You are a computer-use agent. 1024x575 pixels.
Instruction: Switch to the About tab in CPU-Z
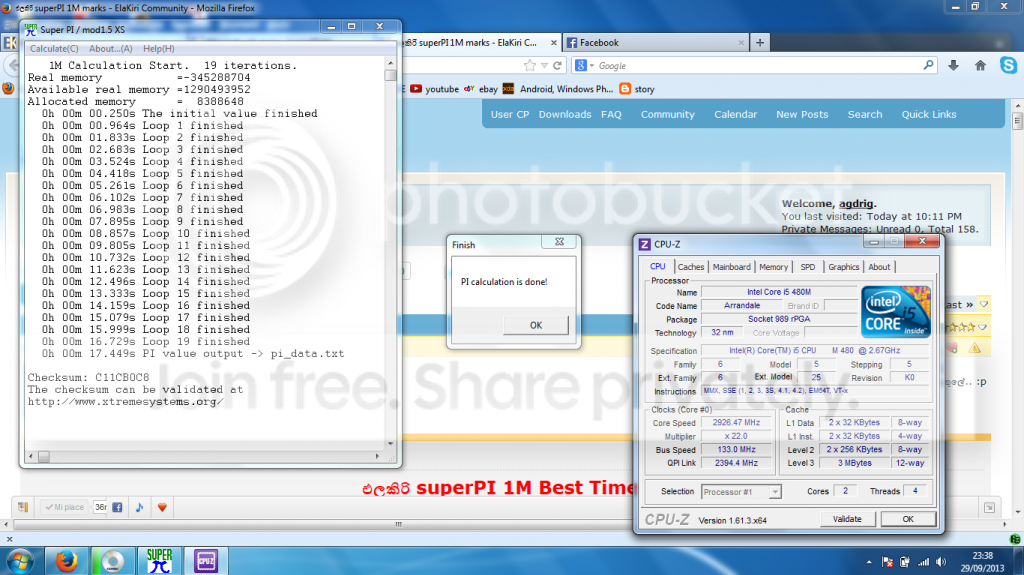879,267
